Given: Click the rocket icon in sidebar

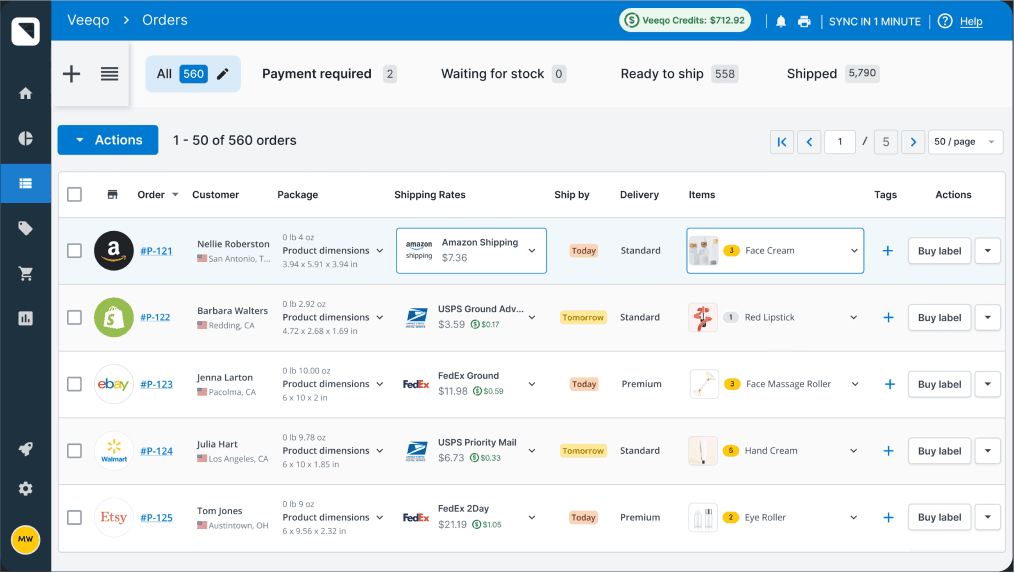Looking at the screenshot, I should 26,449.
